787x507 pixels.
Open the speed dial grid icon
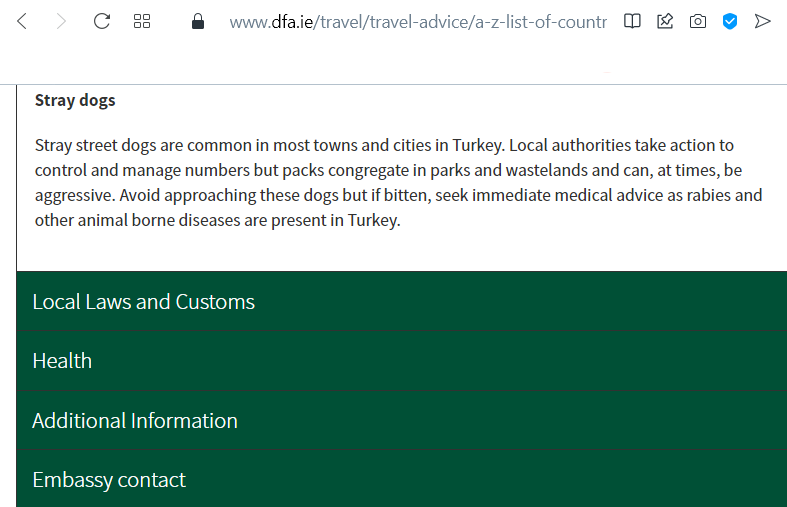click(x=142, y=22)
